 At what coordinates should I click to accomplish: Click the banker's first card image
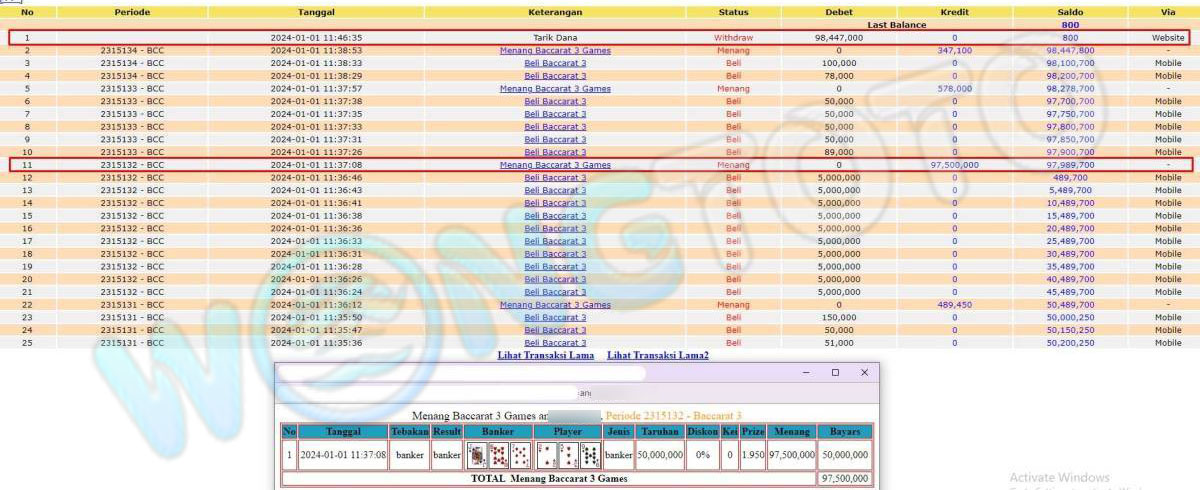[477, 455]
